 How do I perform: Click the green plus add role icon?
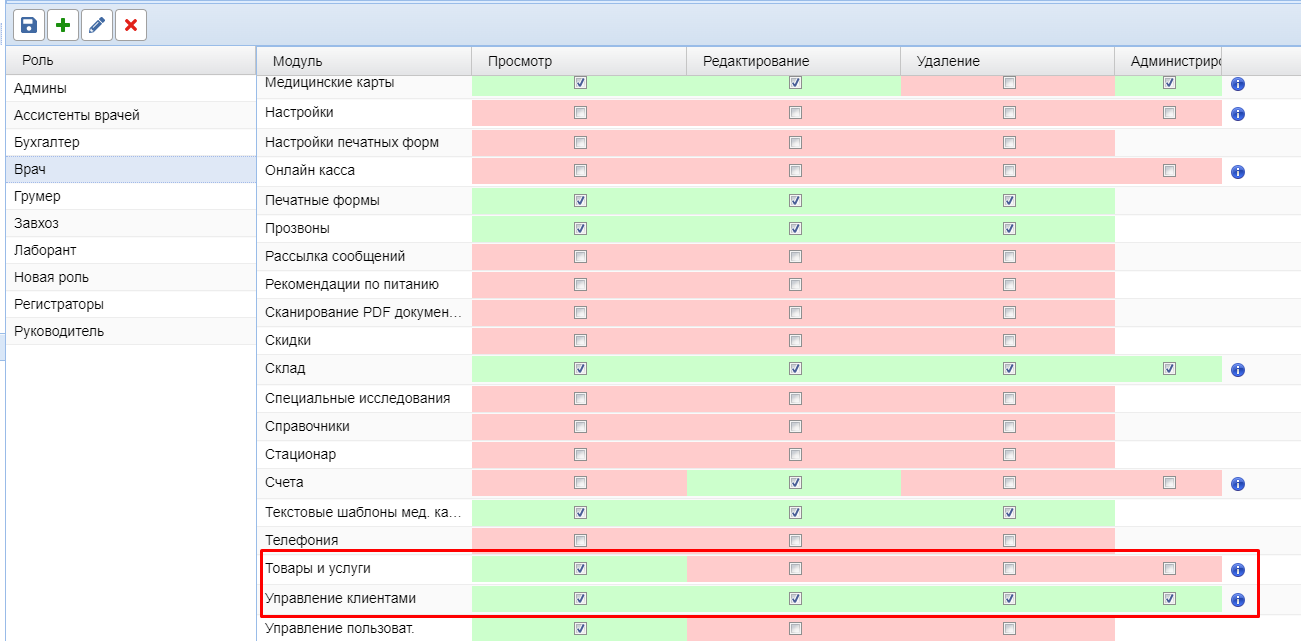coord(63,25)
